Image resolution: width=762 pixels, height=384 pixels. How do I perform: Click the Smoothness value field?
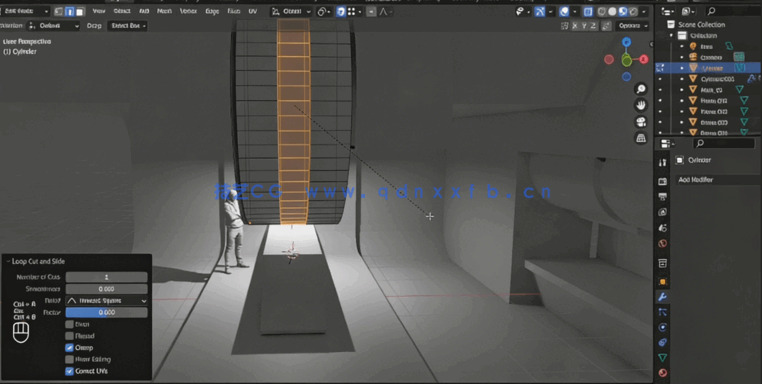pos(106,289)
